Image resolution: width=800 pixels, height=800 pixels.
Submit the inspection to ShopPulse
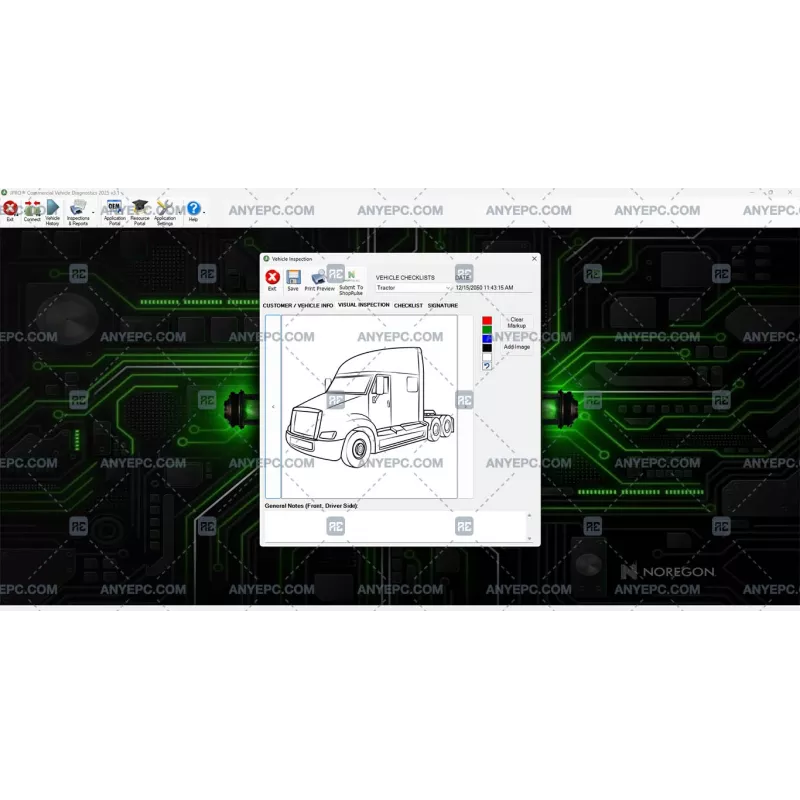(351, 280)
